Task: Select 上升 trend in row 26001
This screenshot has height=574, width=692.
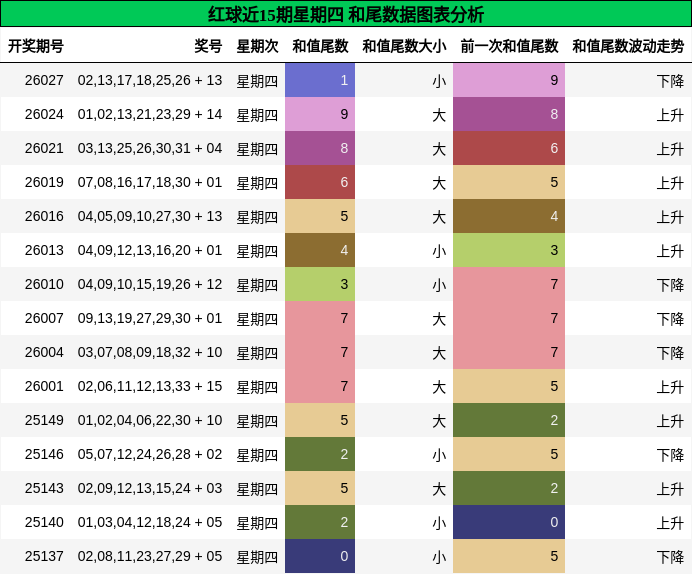Action: 670,386
